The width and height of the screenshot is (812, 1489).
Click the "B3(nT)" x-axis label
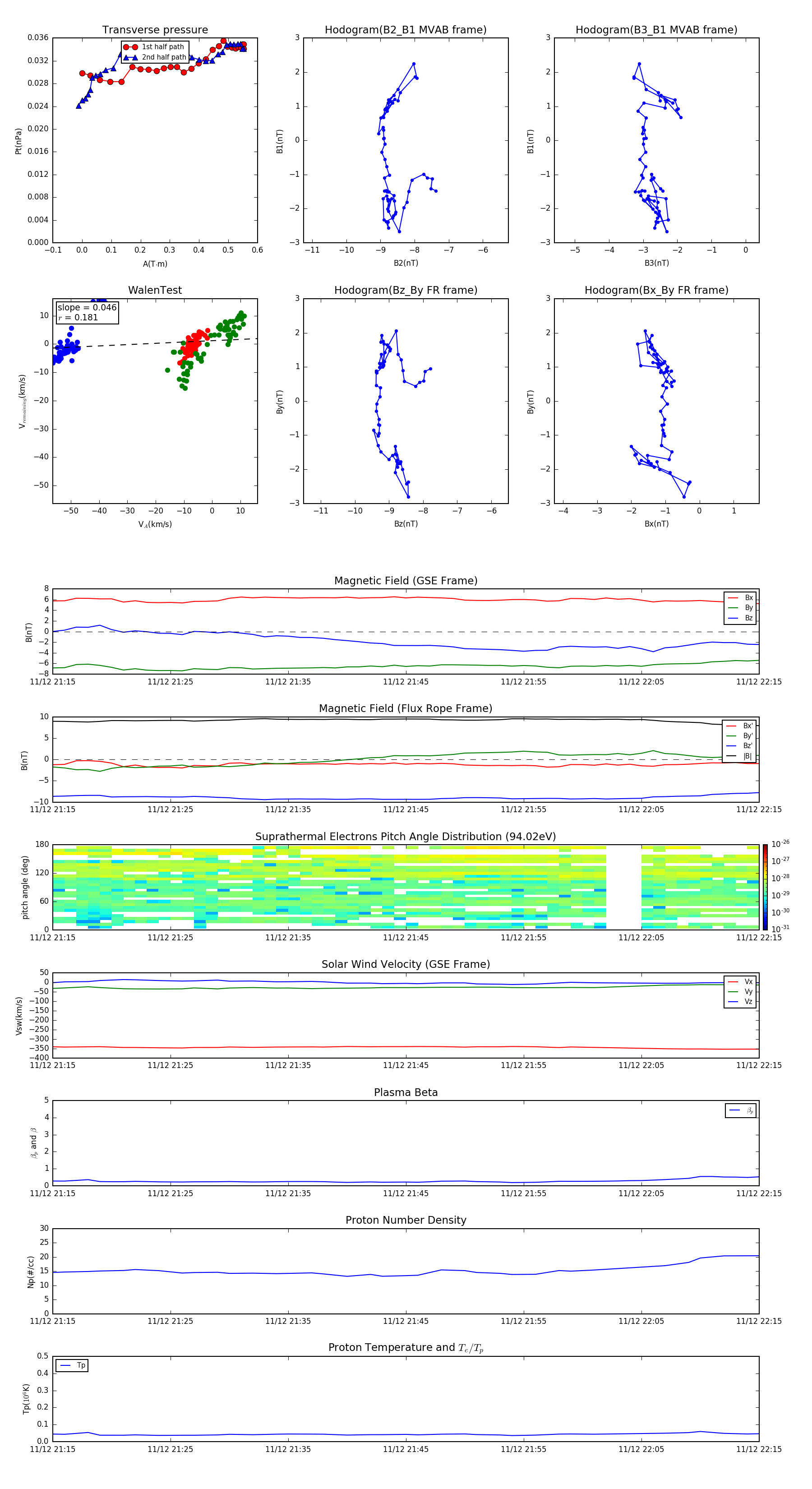(656, 263)
